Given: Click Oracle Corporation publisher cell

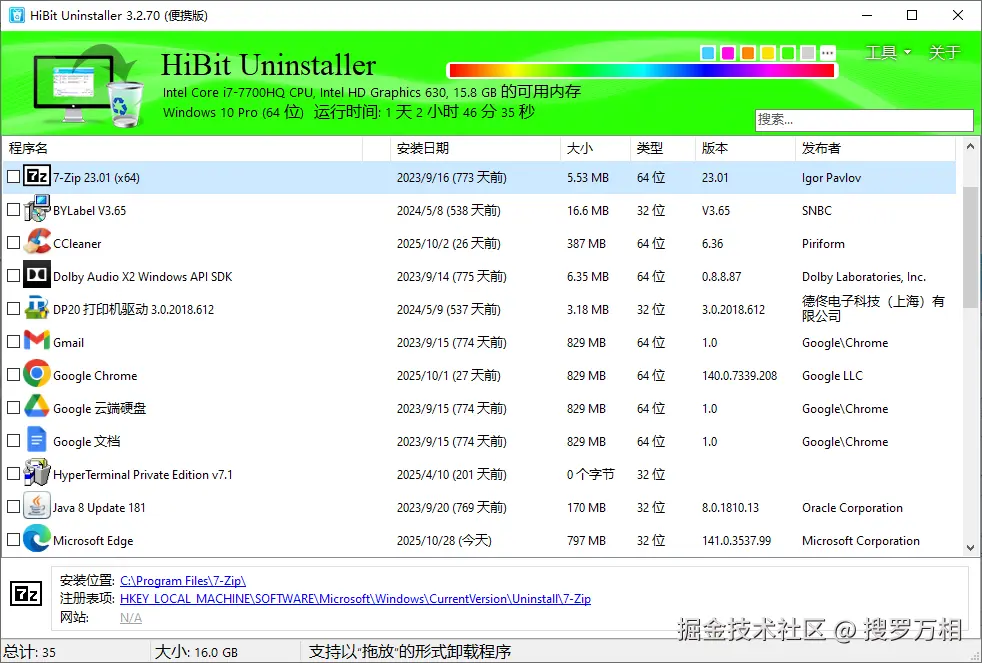Looking at the screenshot, I should pyautogui.click(x=852, y=508).
